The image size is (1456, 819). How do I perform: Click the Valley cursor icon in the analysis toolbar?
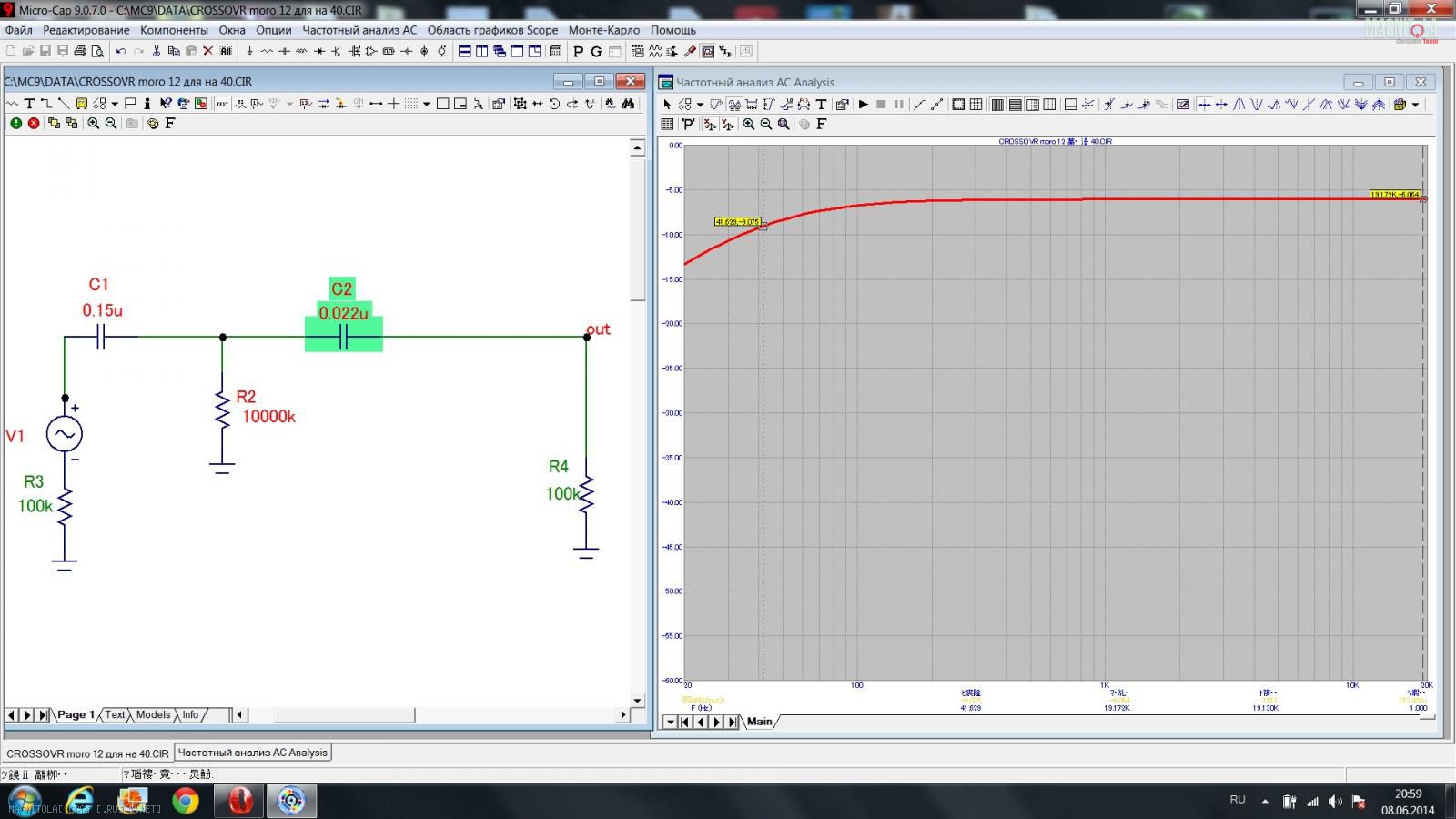coord(1257,105)
